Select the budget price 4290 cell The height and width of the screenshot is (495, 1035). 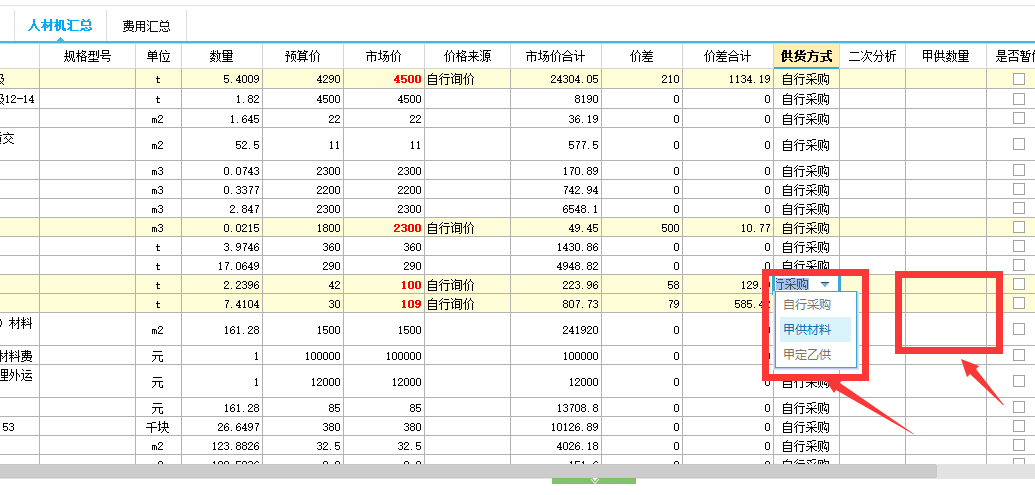click(303, 79)
